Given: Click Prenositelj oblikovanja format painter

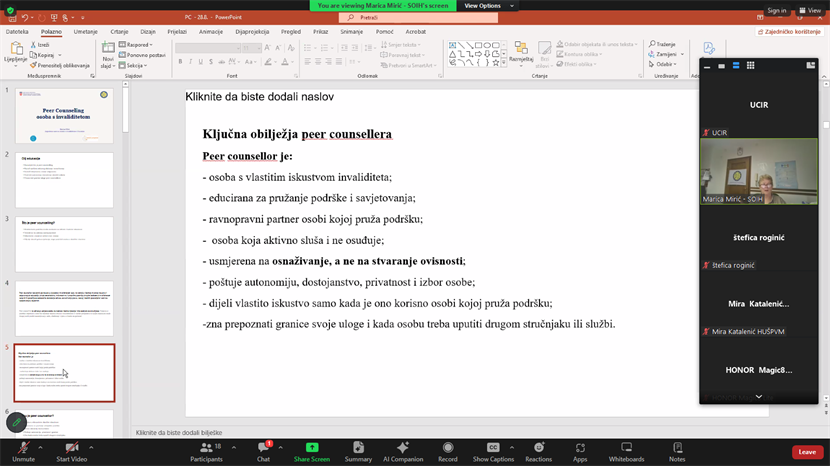Looking at the screenshot, I should click(60, 65).
